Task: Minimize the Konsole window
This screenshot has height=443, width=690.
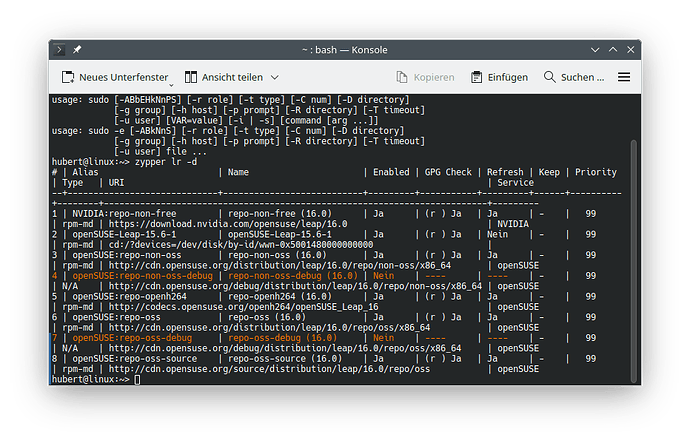Action: point(587,49)
